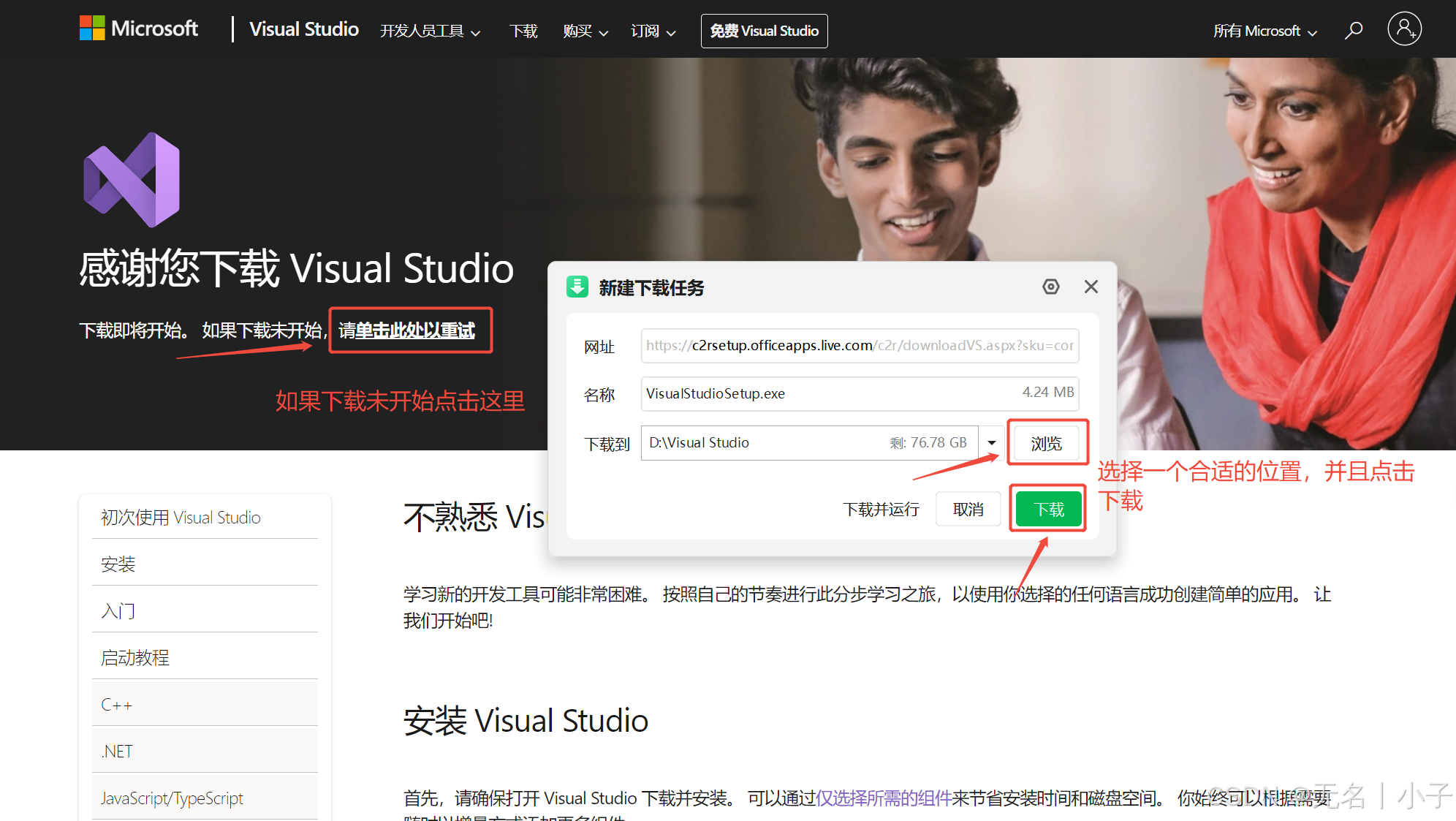Select C++ in the sidebar

point(117,703)
